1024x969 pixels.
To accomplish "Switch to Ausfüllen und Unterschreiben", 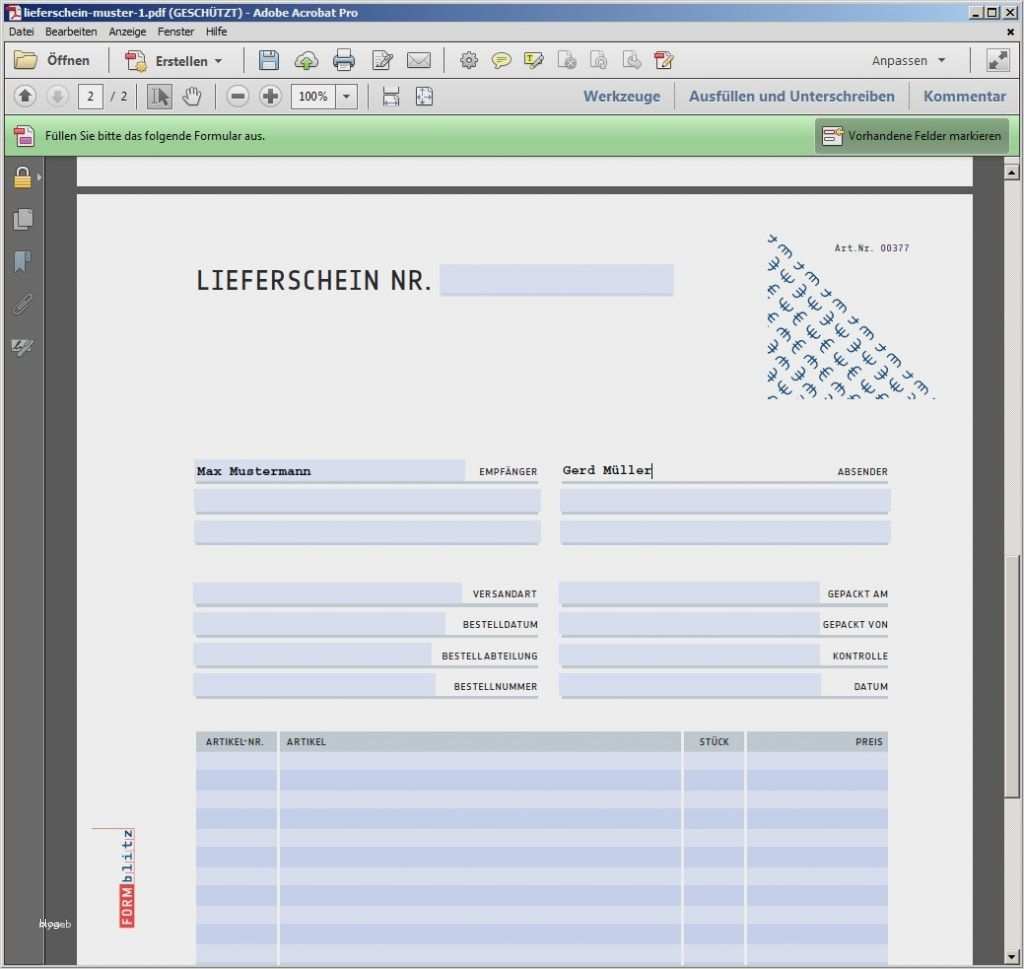I will click(792, 96).
